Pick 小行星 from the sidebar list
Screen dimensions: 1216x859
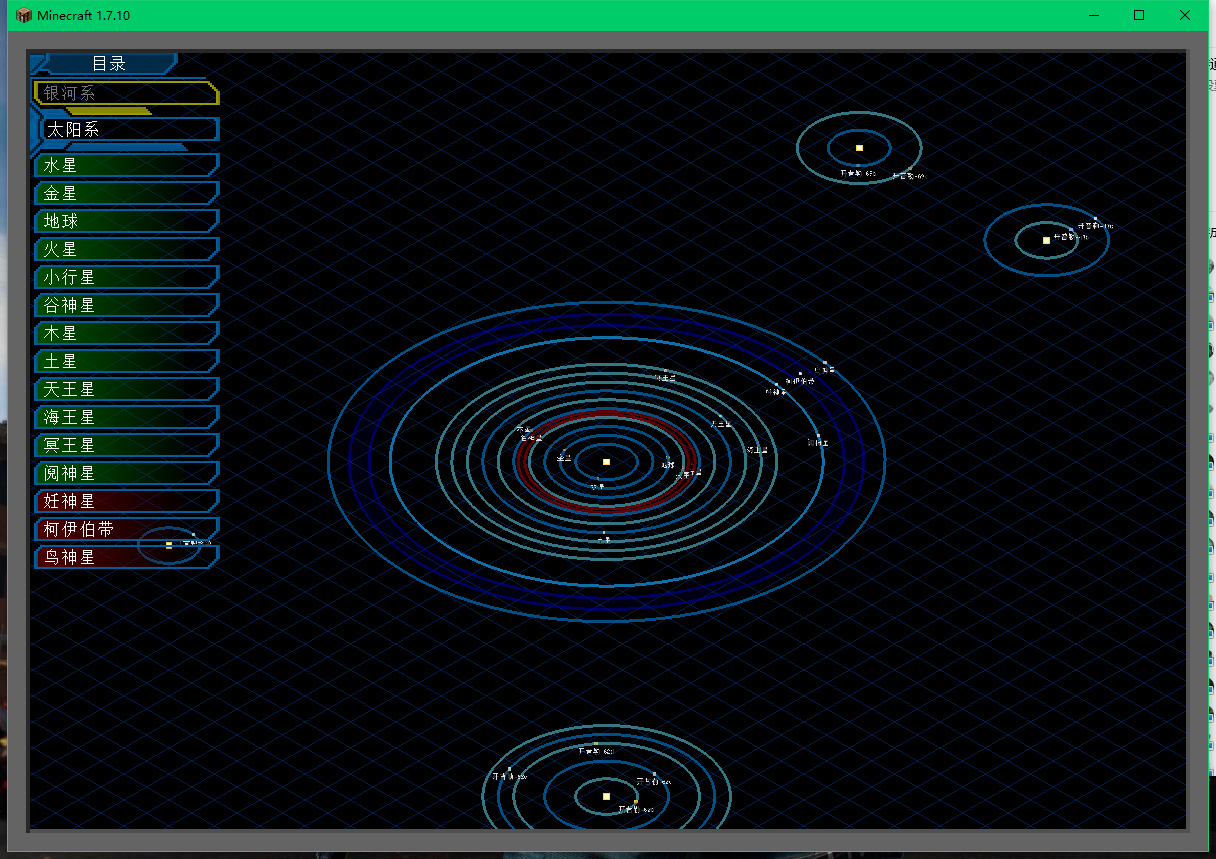point(125,277)
